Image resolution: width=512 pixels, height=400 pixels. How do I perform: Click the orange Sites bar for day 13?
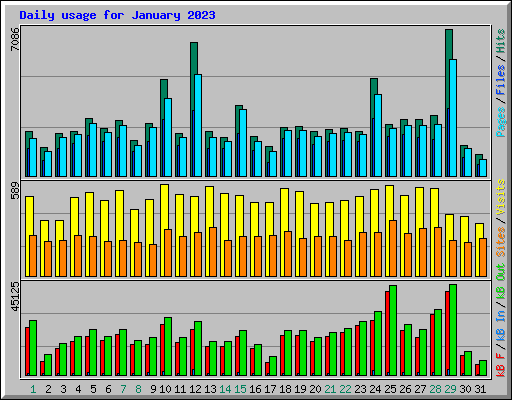(x=213, y=252)
